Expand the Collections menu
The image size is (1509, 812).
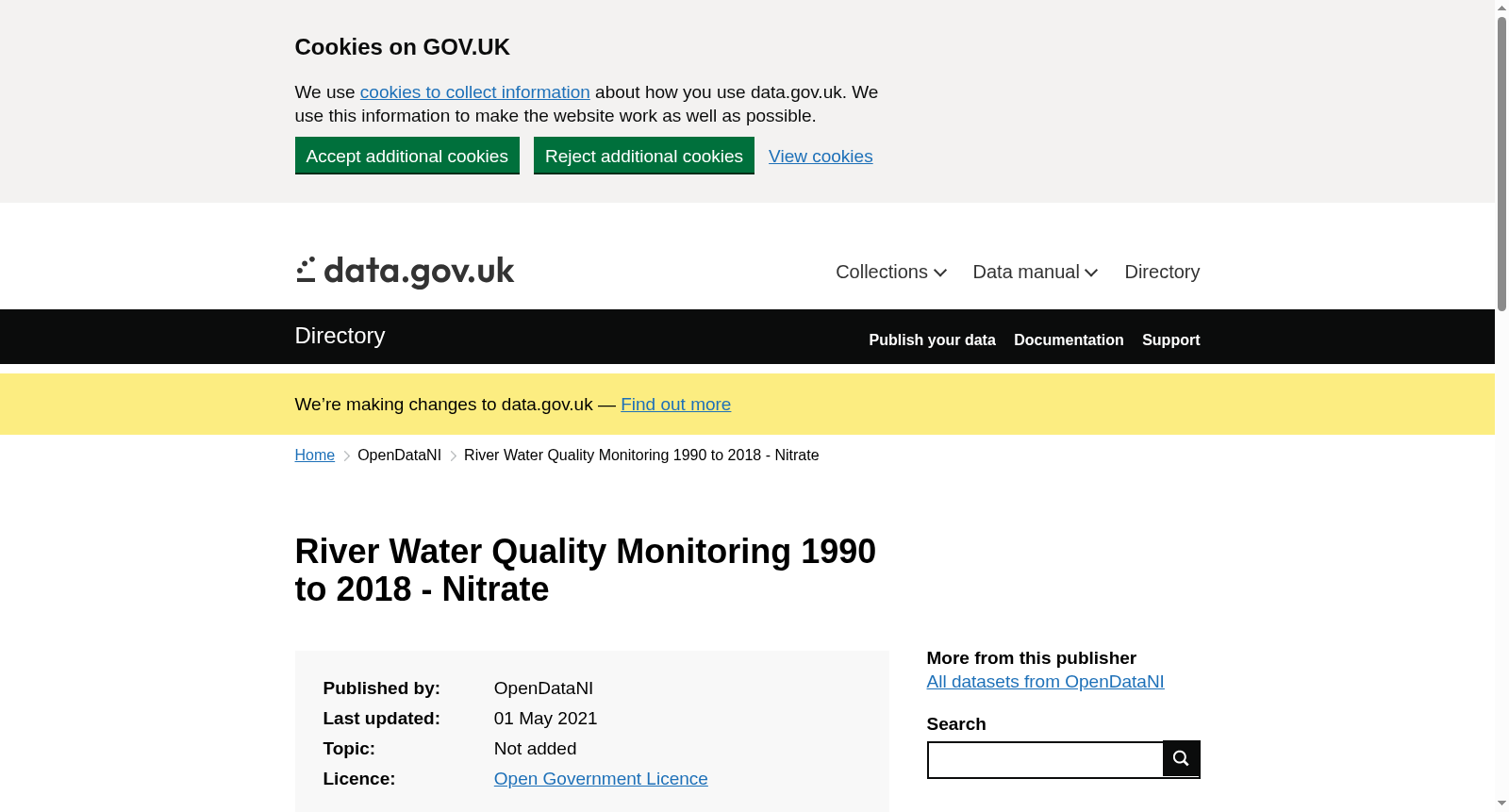(x=891, y=272)
